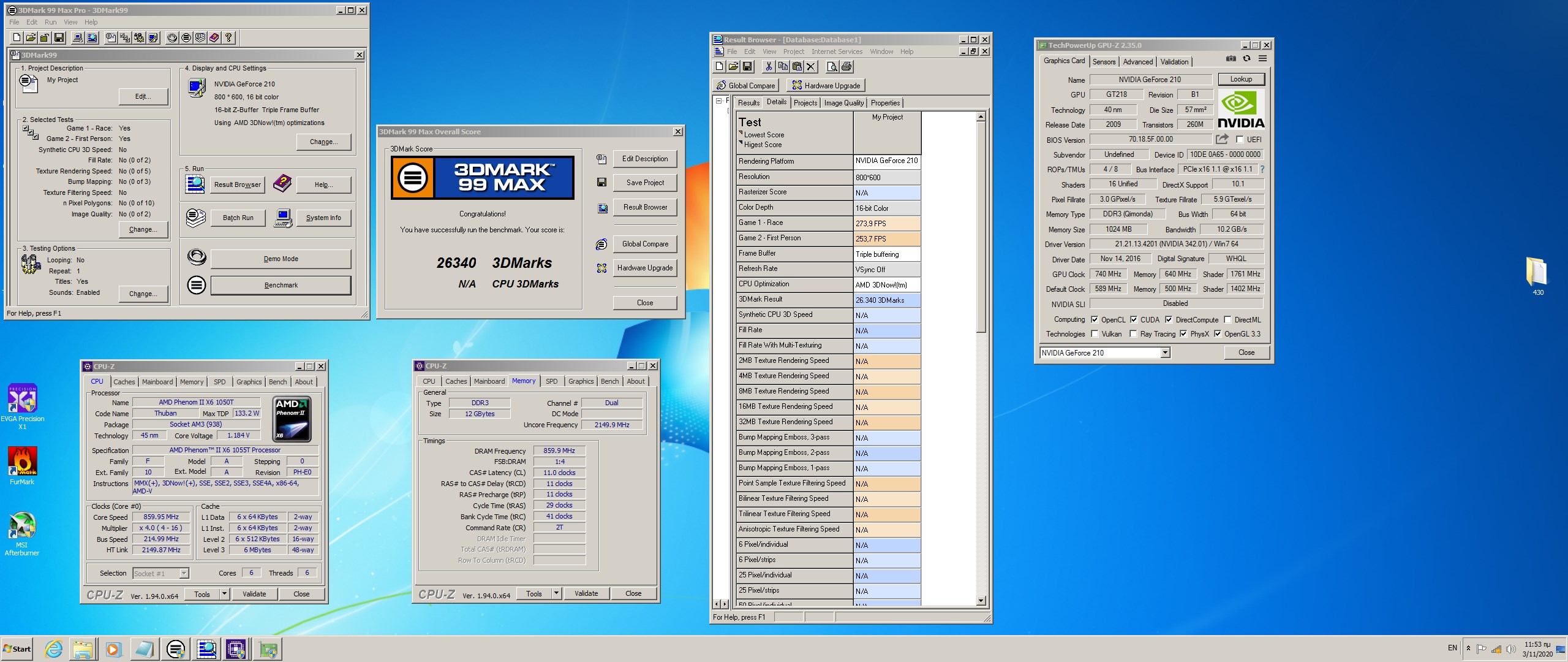Click the GPU-Z refresh arrows icon
The height and width of the screenshot is (662, 1568).
click(1246, 59)
